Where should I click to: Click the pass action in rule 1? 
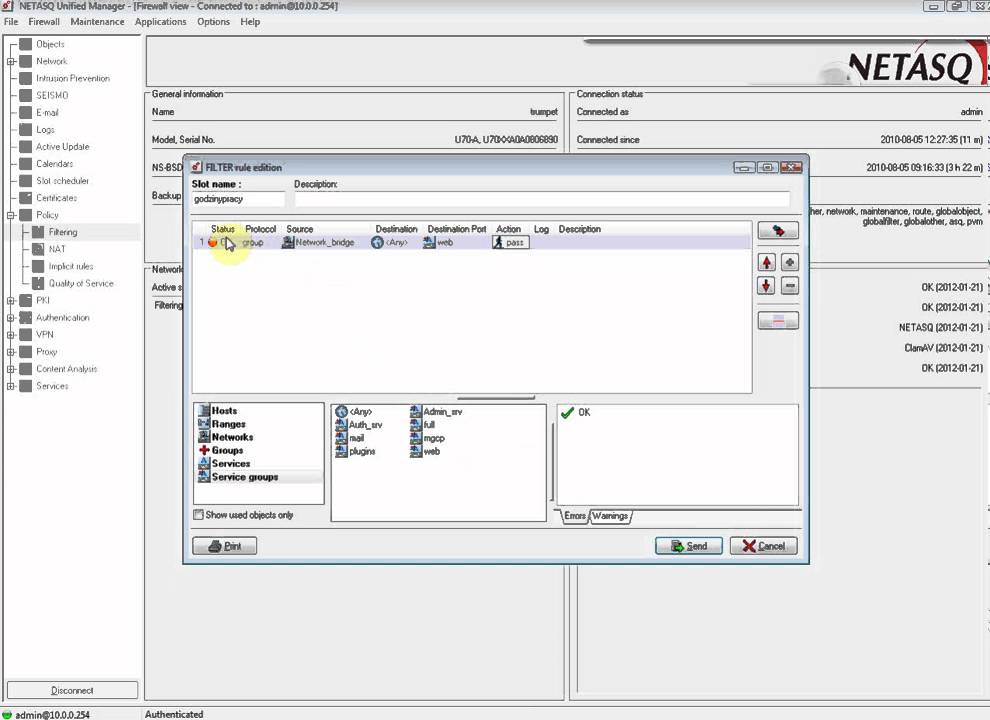click(510, 243)
